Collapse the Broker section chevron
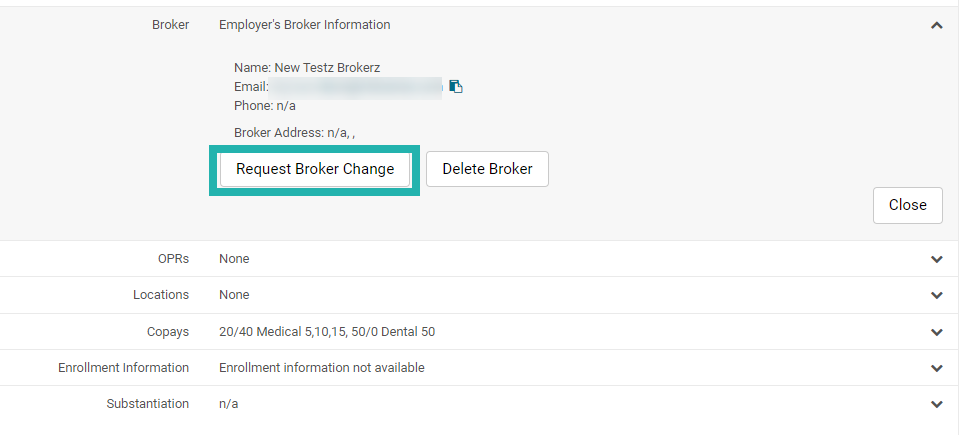The height and width of the screenshot is (435, 966). coord(936,25)
